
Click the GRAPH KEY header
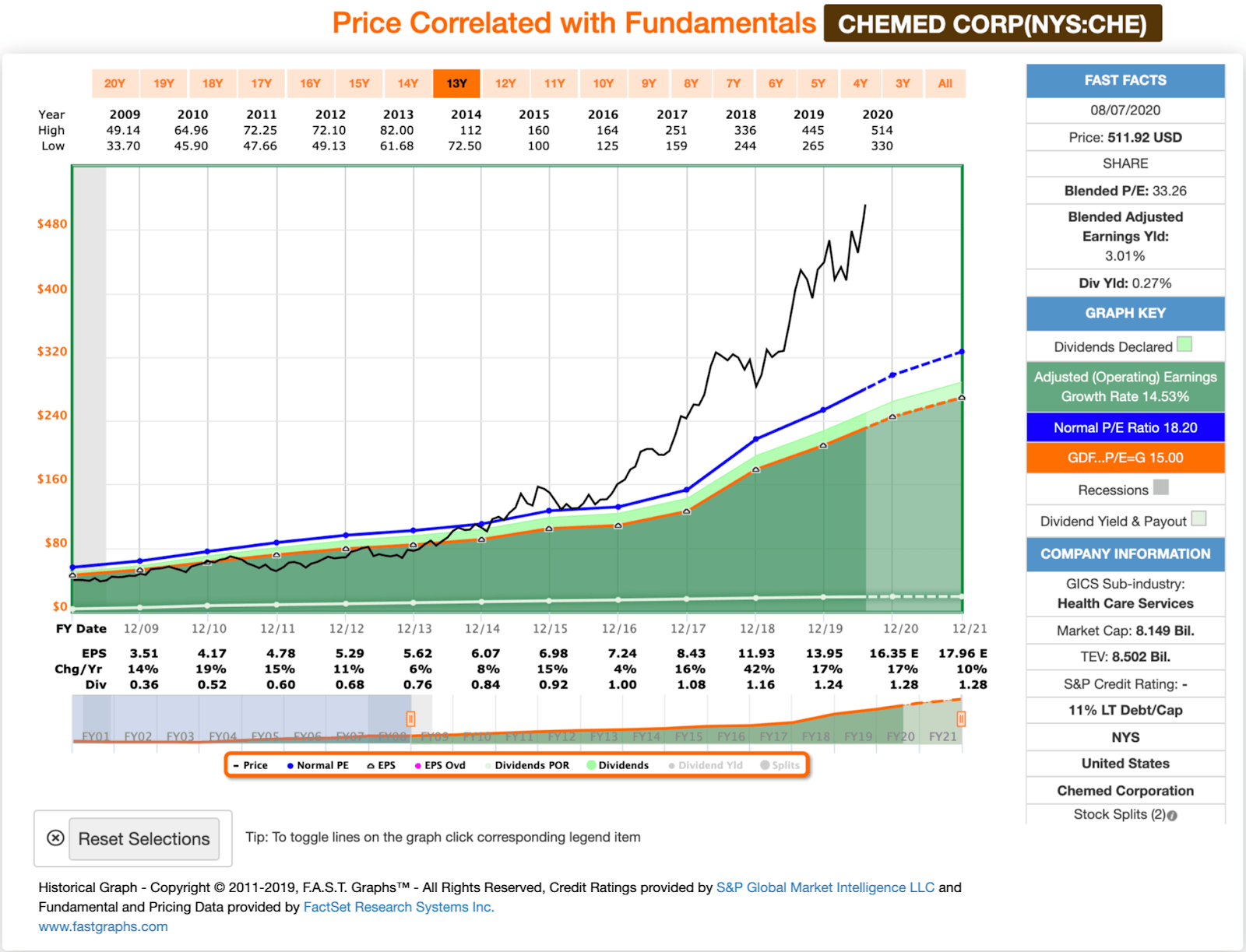(1125, 313)
